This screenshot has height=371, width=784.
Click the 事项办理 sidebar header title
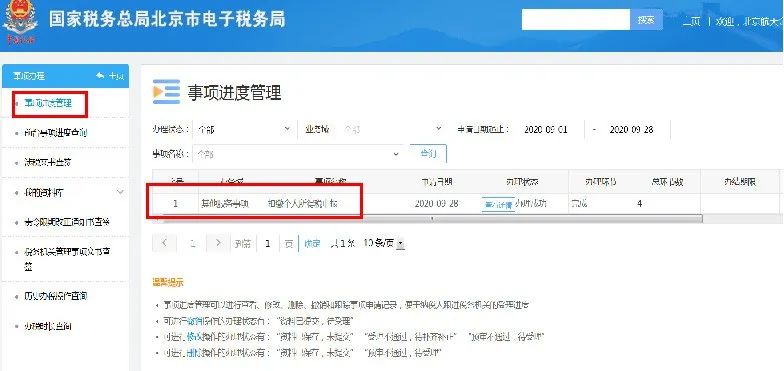(x=29, y=76)
